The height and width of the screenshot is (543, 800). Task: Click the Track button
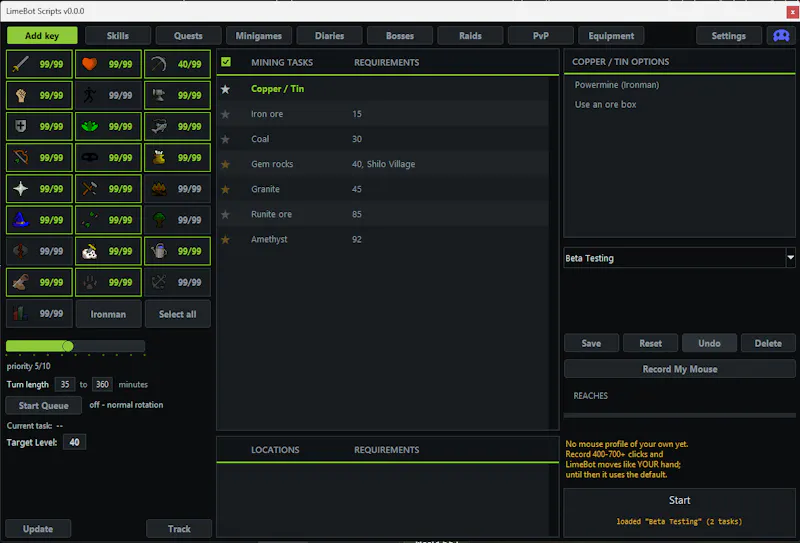[x=179, y=529]
